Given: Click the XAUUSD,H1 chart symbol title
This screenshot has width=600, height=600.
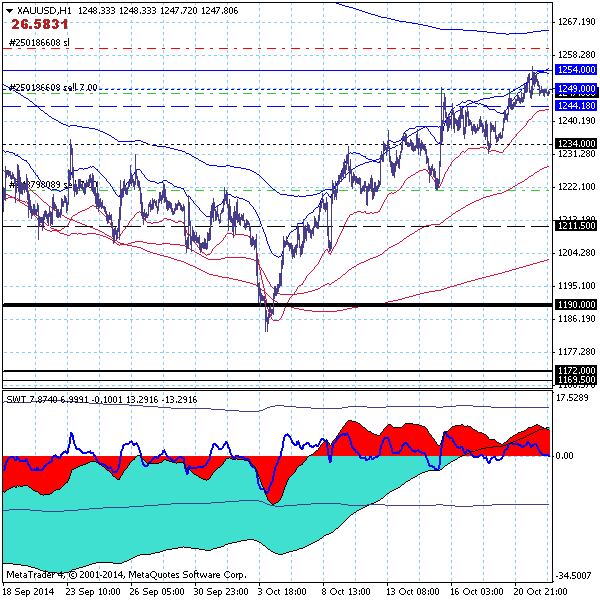Looking at the screenshot, I should 44,11.
